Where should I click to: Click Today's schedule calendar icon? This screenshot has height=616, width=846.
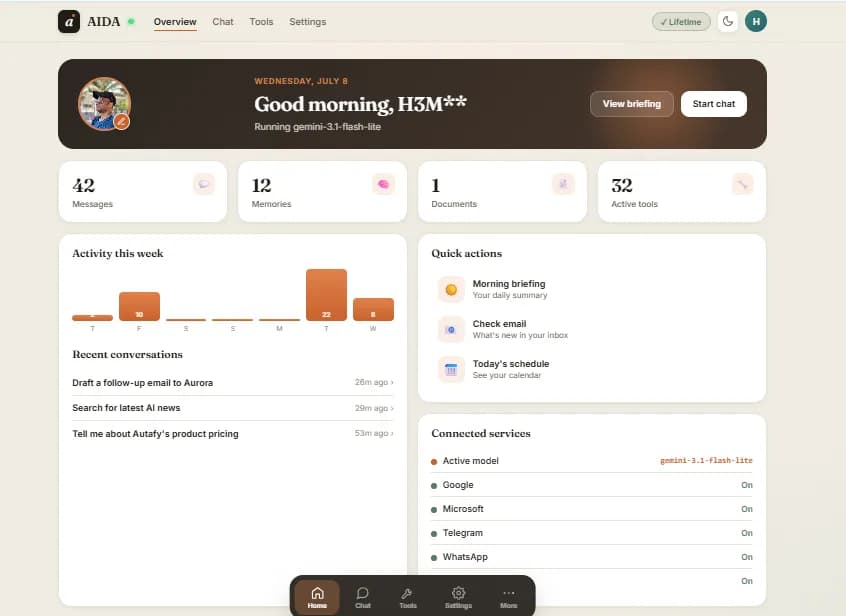click(x=451, y=369)
